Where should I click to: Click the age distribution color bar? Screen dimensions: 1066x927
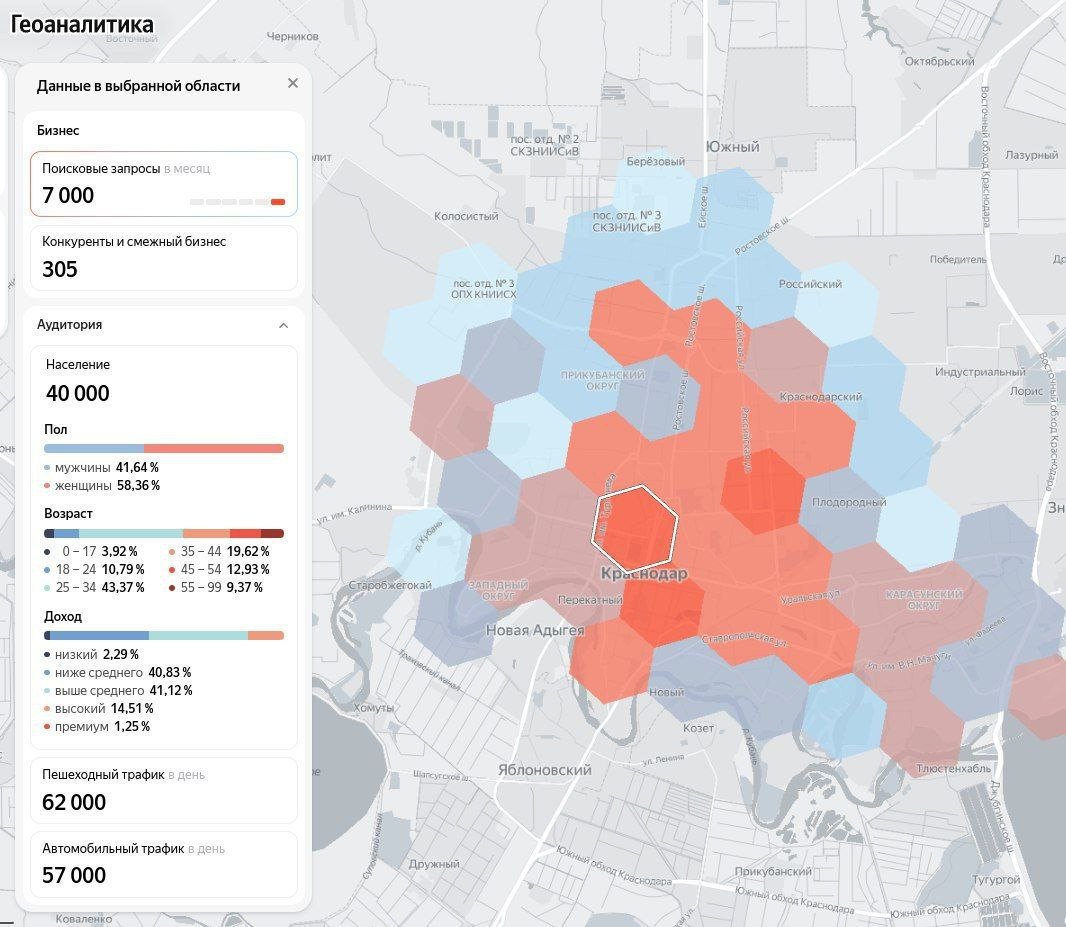[164, 534]
